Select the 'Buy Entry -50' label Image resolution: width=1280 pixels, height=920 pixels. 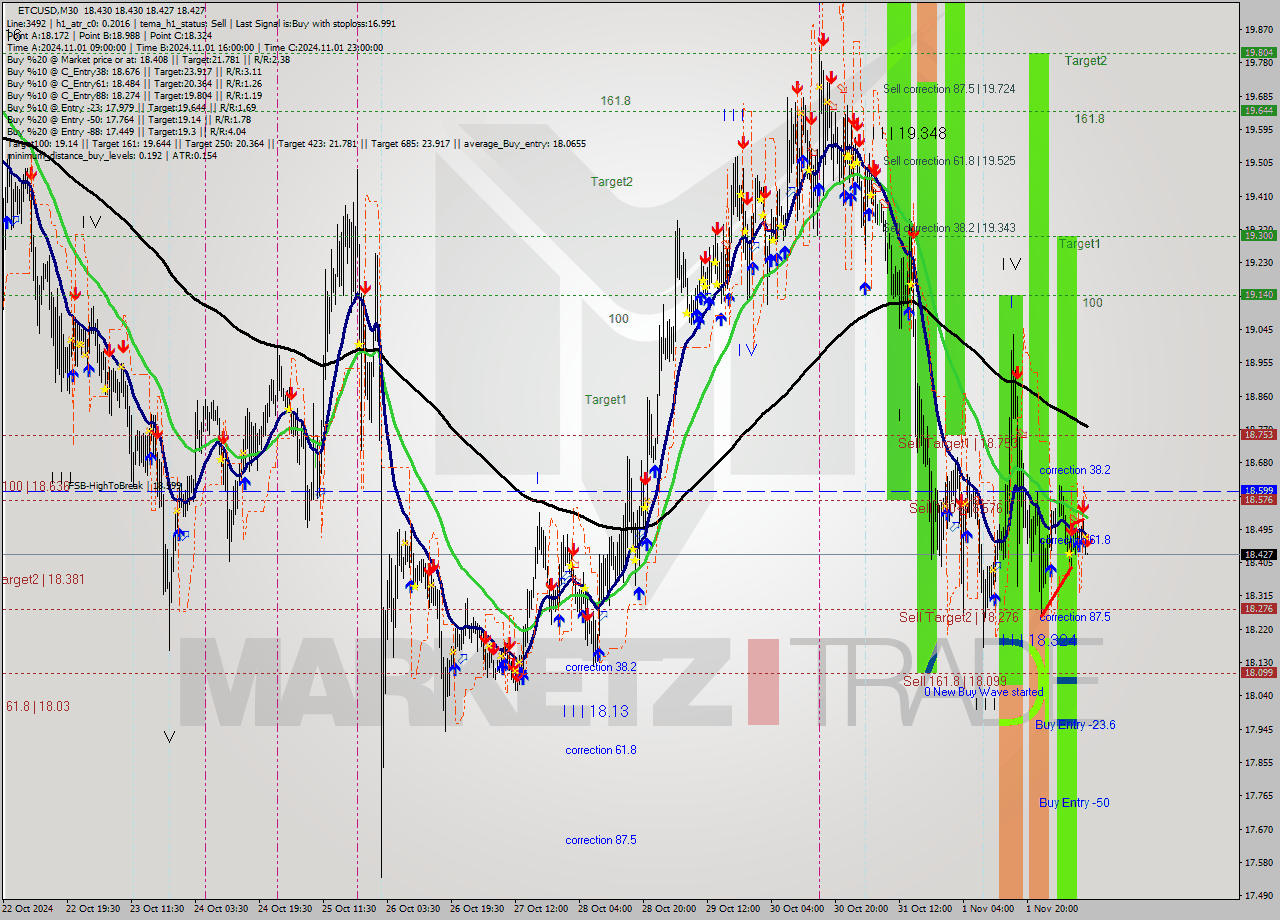pos(1074,803)
